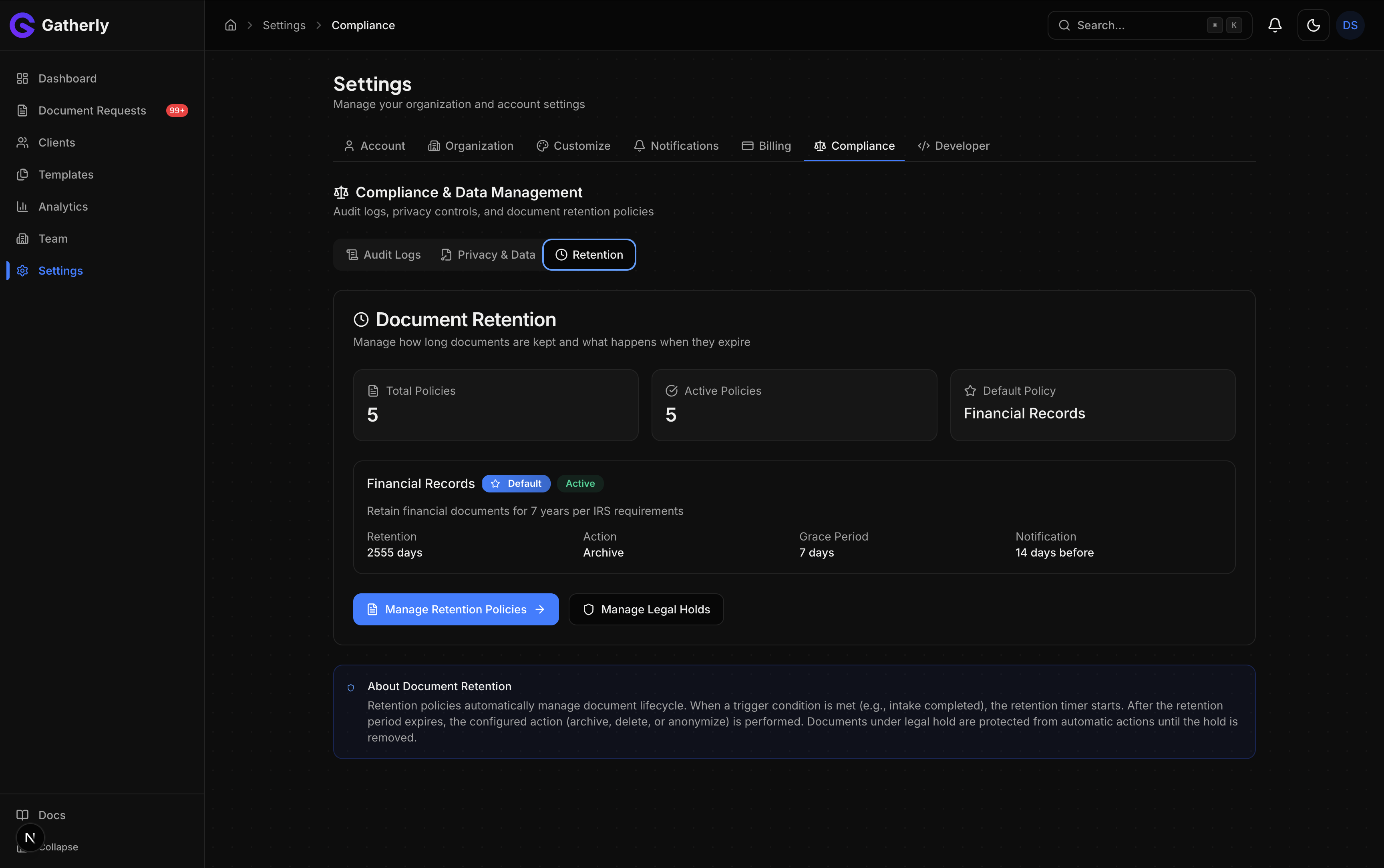Activate the Retention segment toggle

588,254
